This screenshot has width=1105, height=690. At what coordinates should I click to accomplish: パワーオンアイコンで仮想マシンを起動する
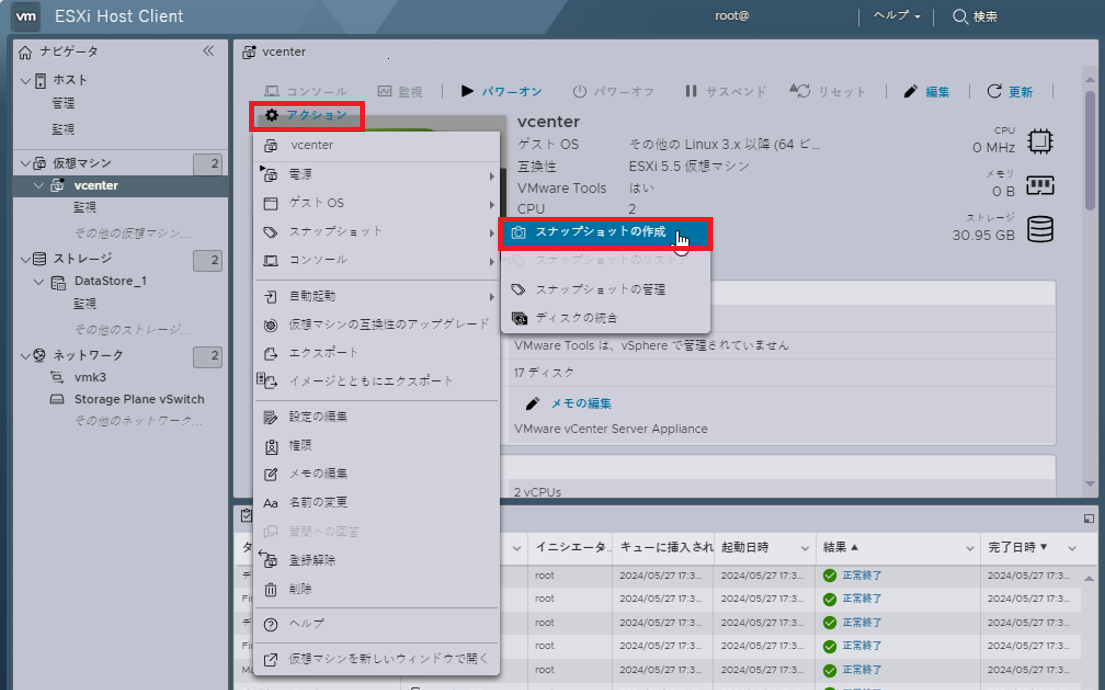[x=466, y=90]
